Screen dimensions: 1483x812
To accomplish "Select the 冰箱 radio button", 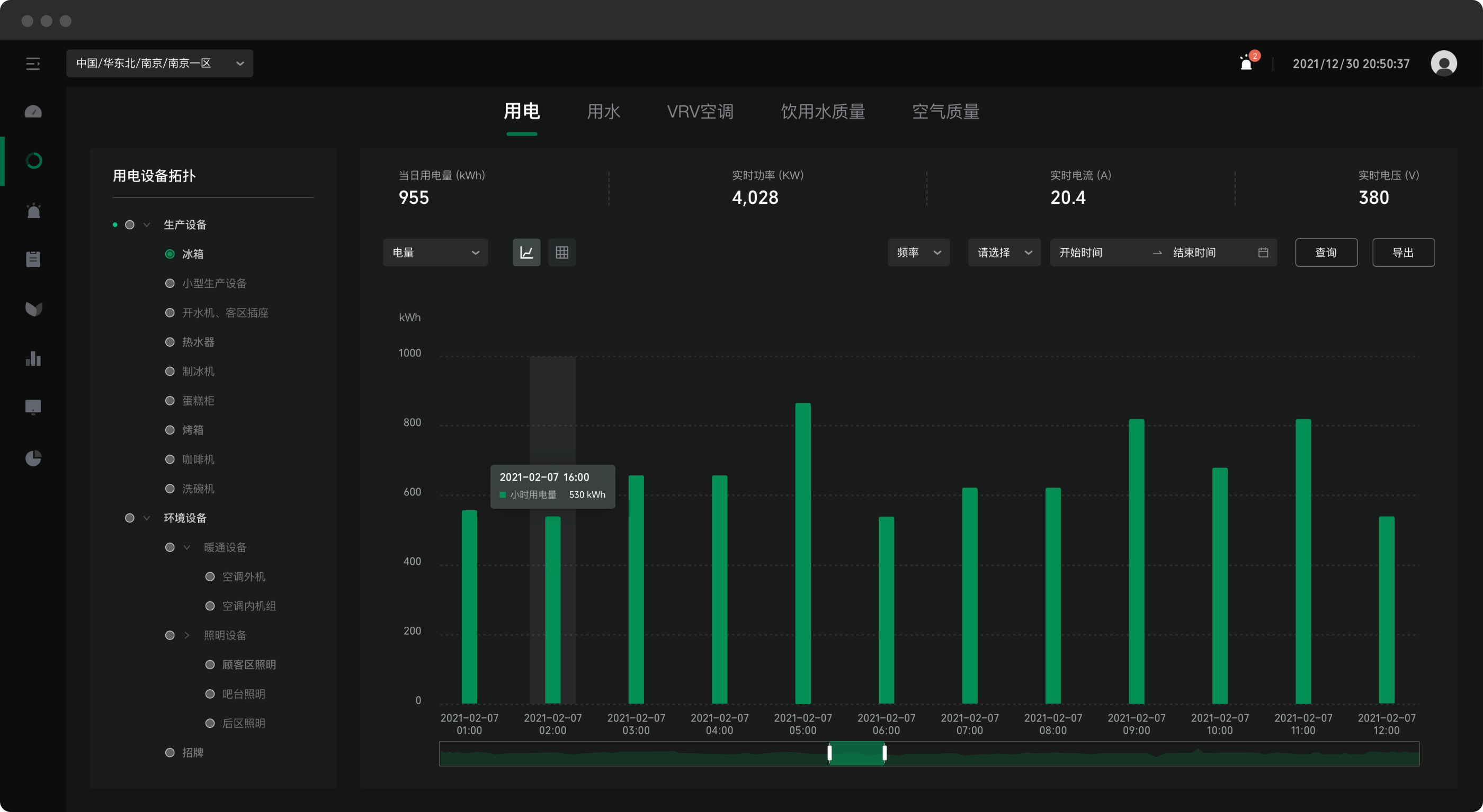I will coord(170,254).
